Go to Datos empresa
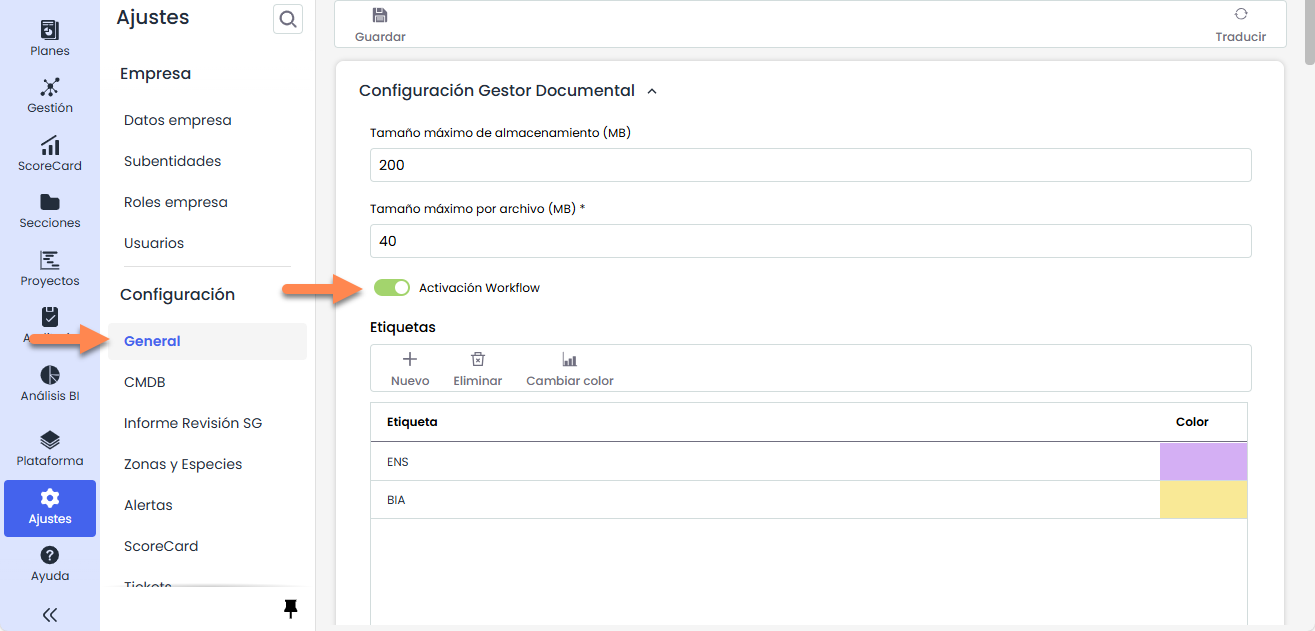 coord(178,120)
